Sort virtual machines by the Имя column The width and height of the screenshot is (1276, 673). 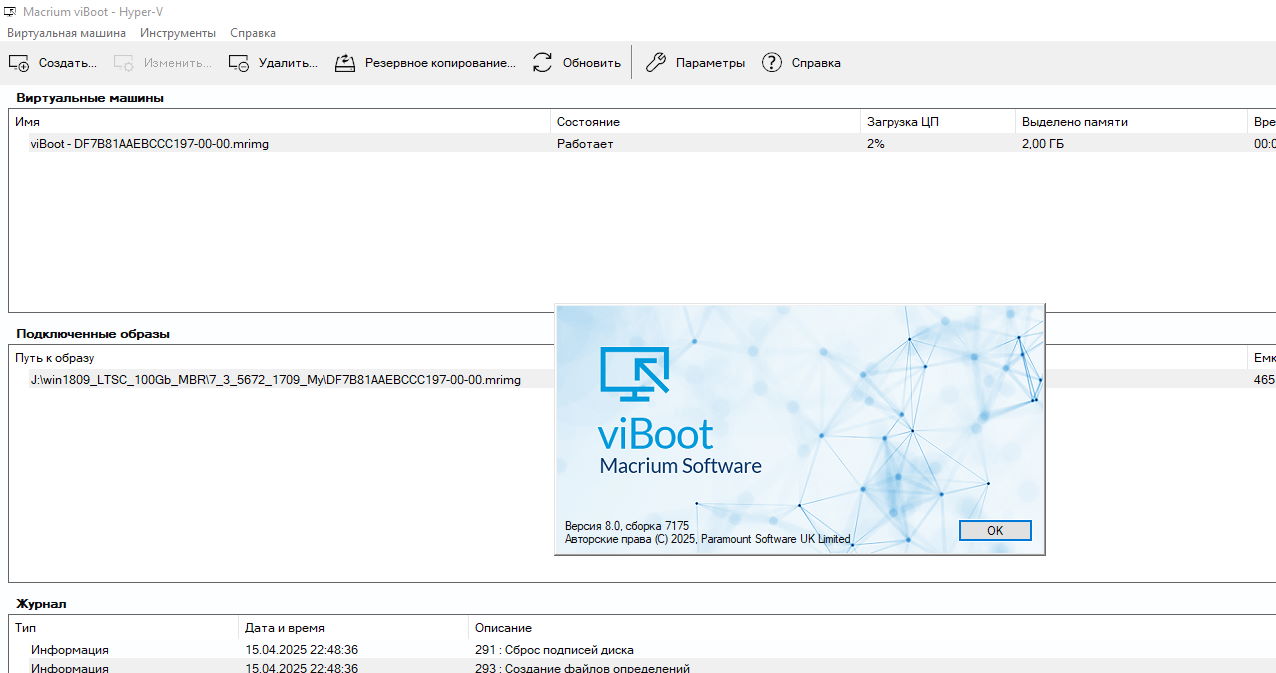pos(280,122)
